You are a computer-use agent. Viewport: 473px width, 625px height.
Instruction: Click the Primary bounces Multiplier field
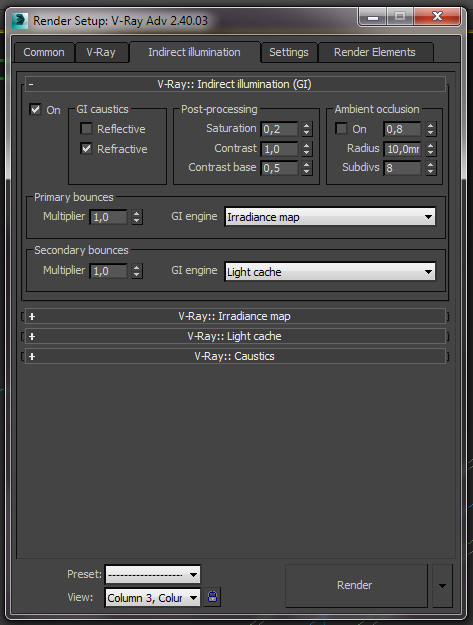[x=108, y=217]
